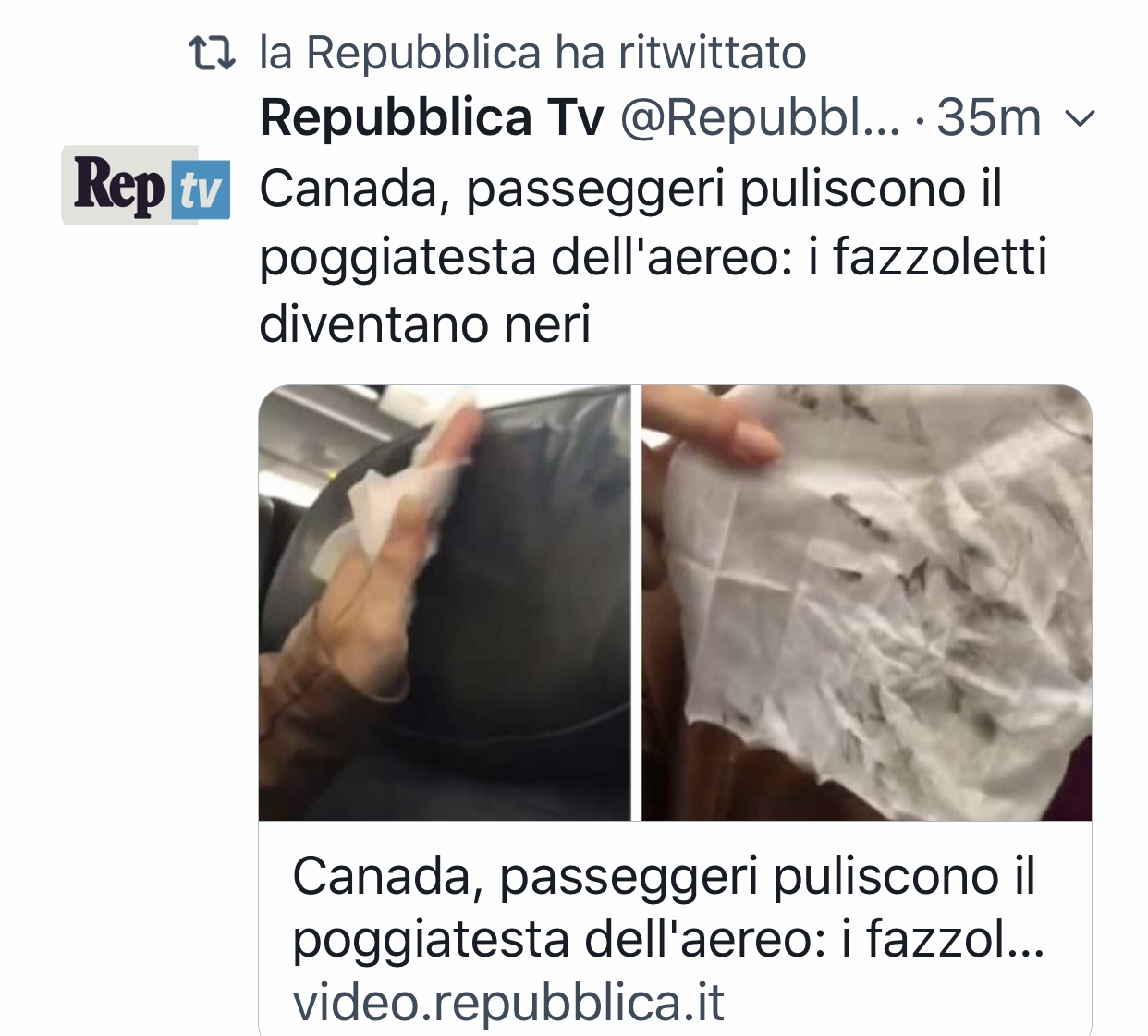Click "poggiatesta dell'aereo" line in tweet body
This screenshot has height=1036, width=1148.
525,258
